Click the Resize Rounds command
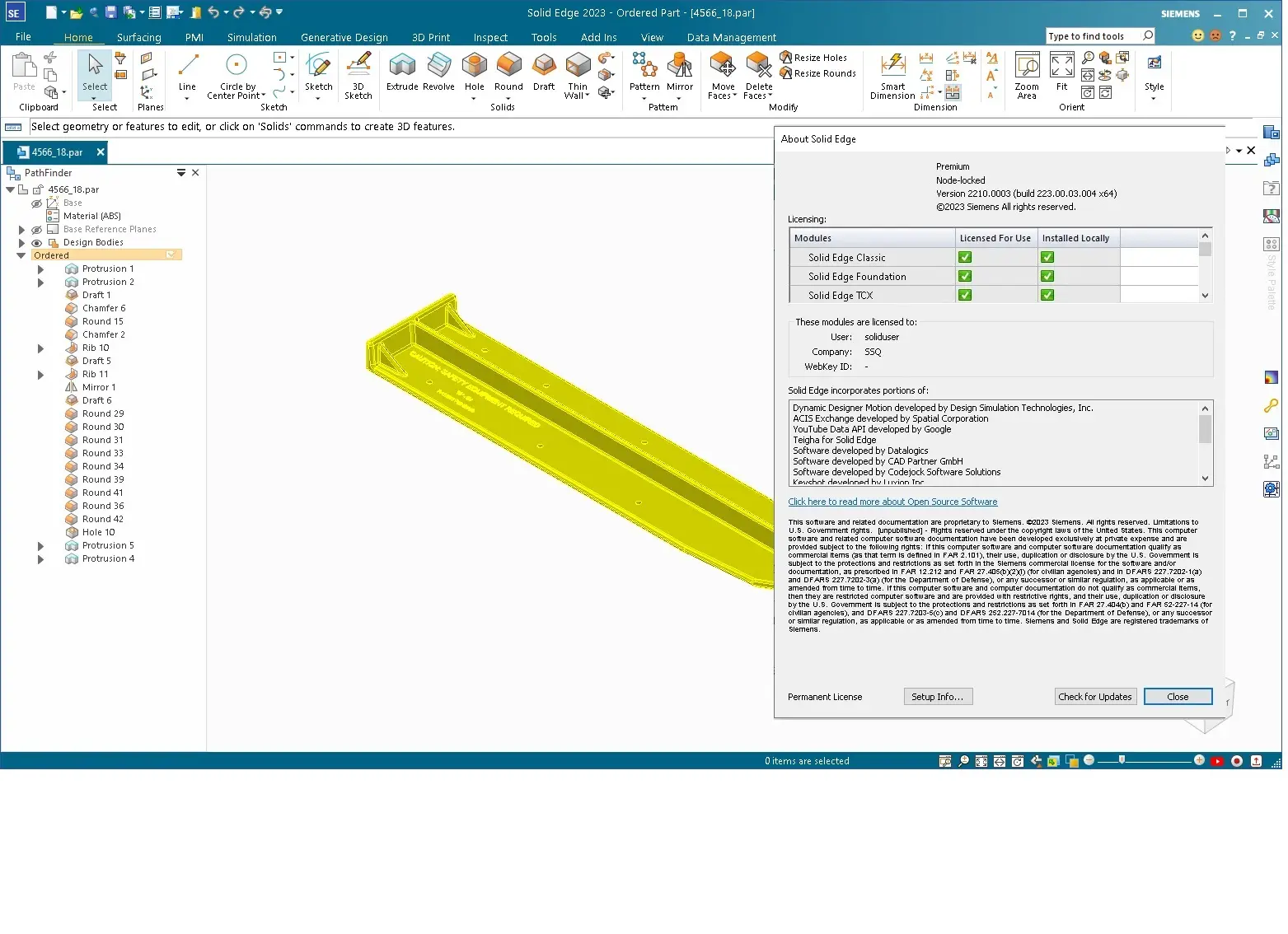 (x=817, y=73)
